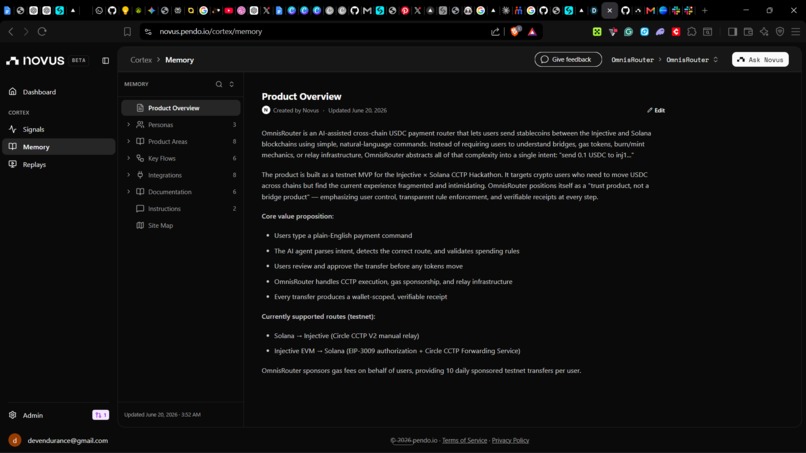Screen dimensions: 806x453
Task: Open Terms of Service link
Action: pyautogui.click(x=464, y=440)
